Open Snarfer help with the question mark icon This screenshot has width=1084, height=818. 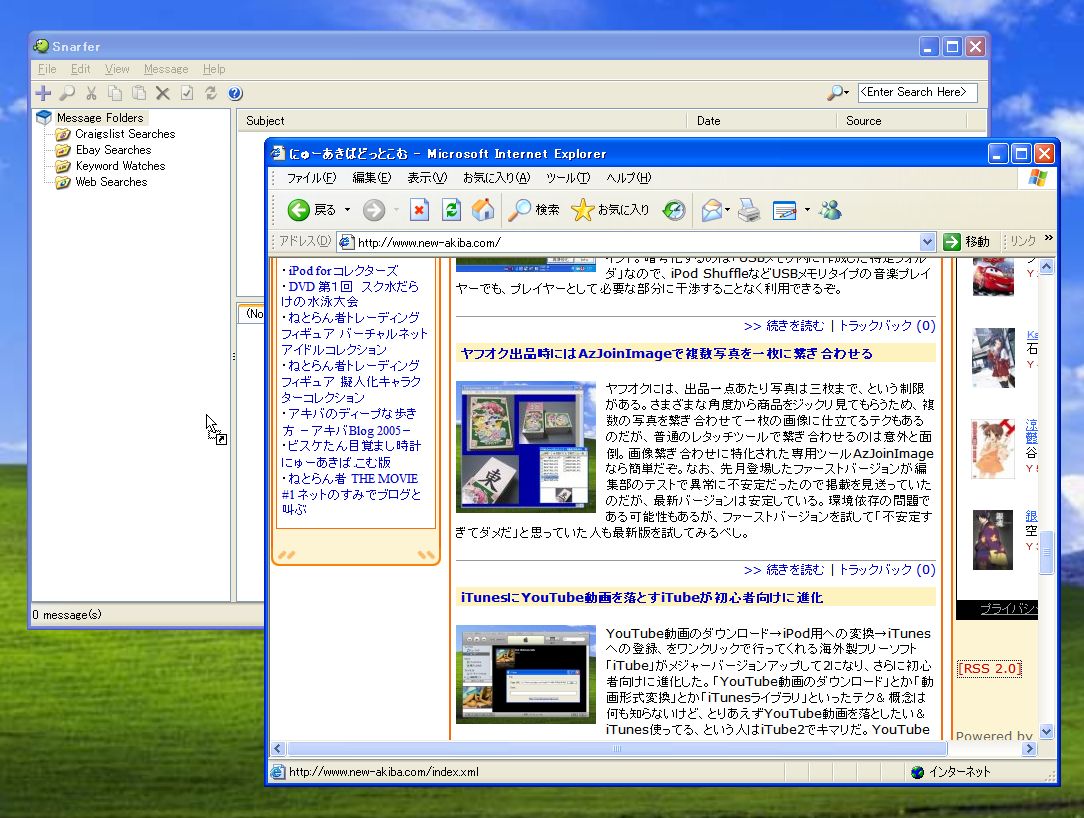pyautogui.click(x=235, y=93)
